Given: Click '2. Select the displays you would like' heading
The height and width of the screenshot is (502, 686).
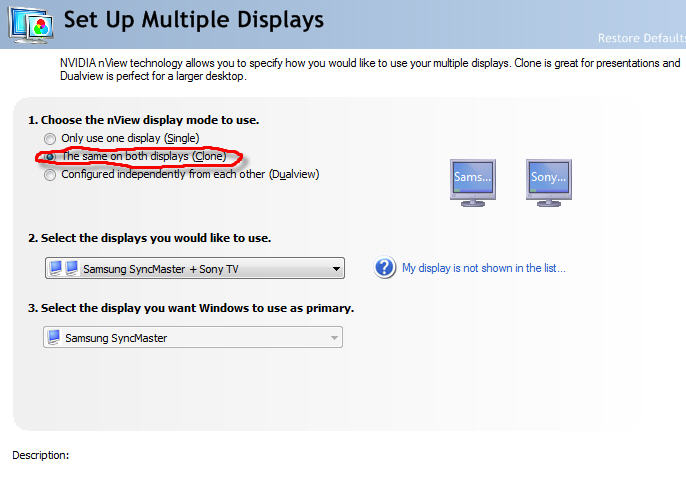Looking at the screenshot, I should click(x=150, y=238).
